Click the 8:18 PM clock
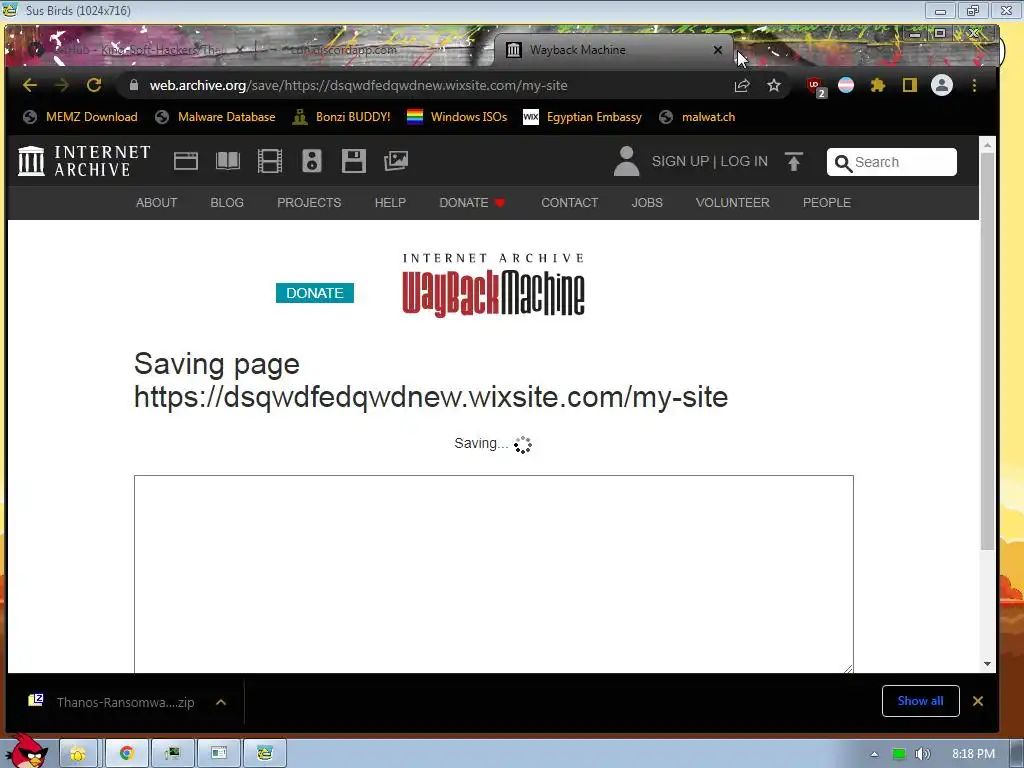Image resolution: width=1024 pixels, height=768 pixels. pyautogui.click(x=973, y=754)
